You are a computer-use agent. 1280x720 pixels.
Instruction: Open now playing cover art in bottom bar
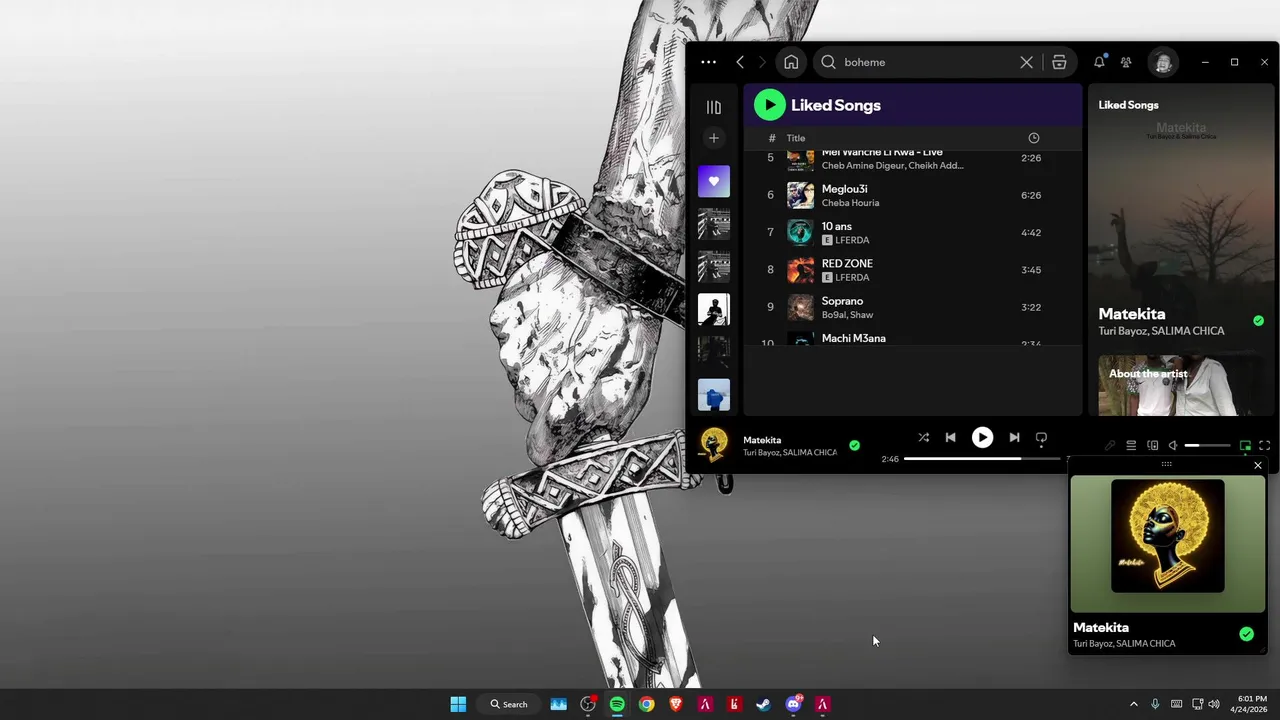(713, 445)
